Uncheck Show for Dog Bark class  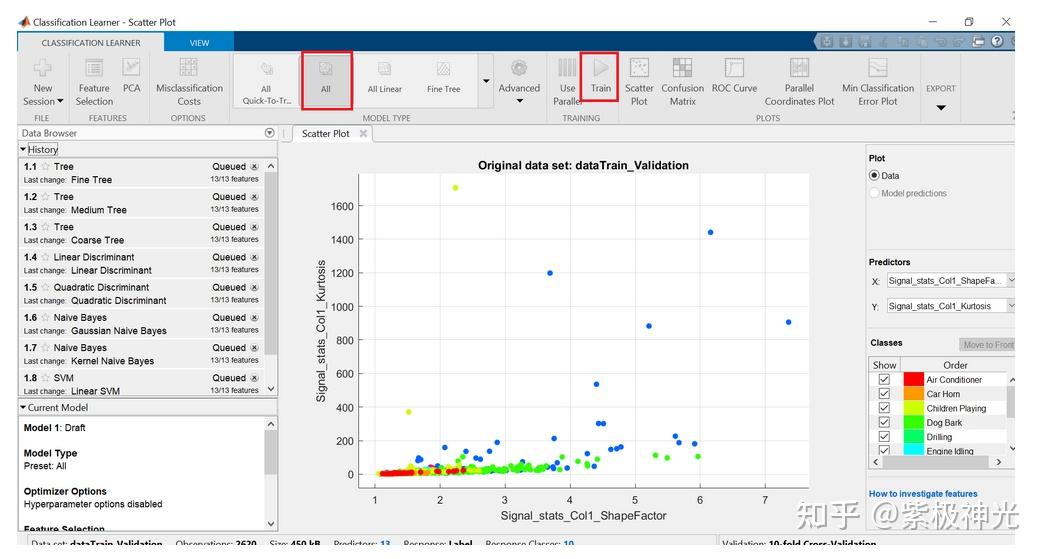point(884,423)
